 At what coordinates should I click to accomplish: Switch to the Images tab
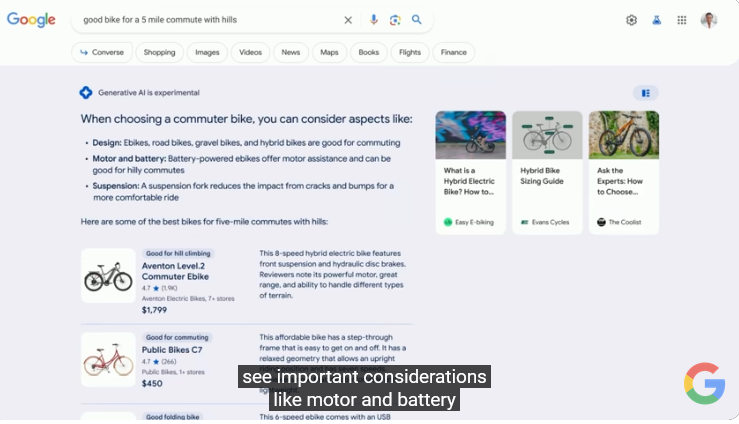(x=207, y=52)
